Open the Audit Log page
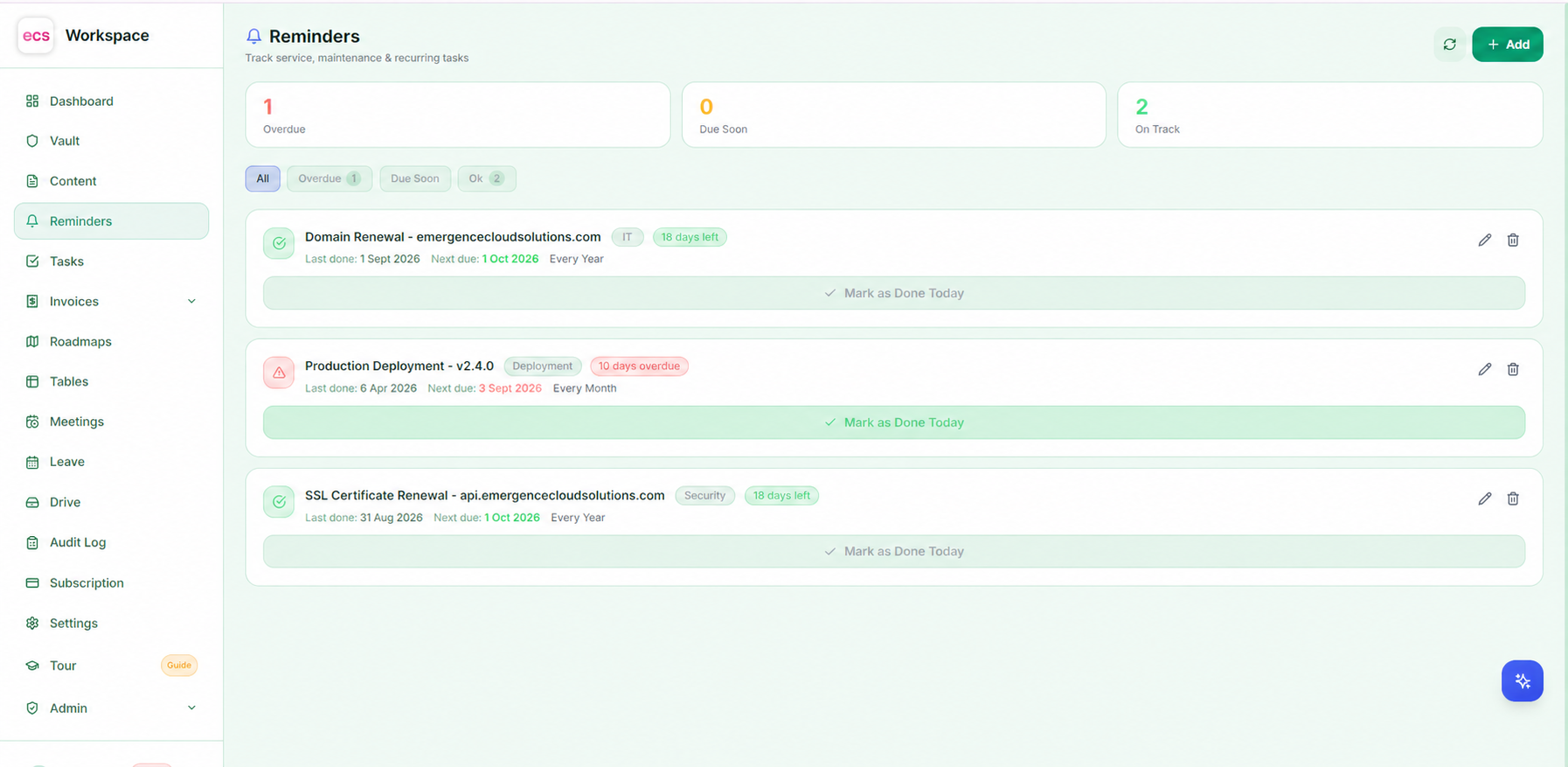 pyautogui.click(x=111, y=542)
